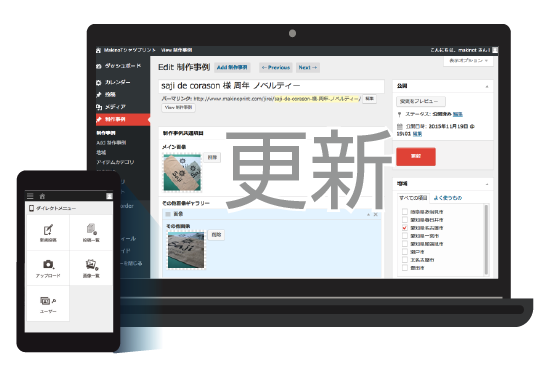Click the delete button beside the gallery image
Viewport: 553px width, 374px height.
coord(216,235)
